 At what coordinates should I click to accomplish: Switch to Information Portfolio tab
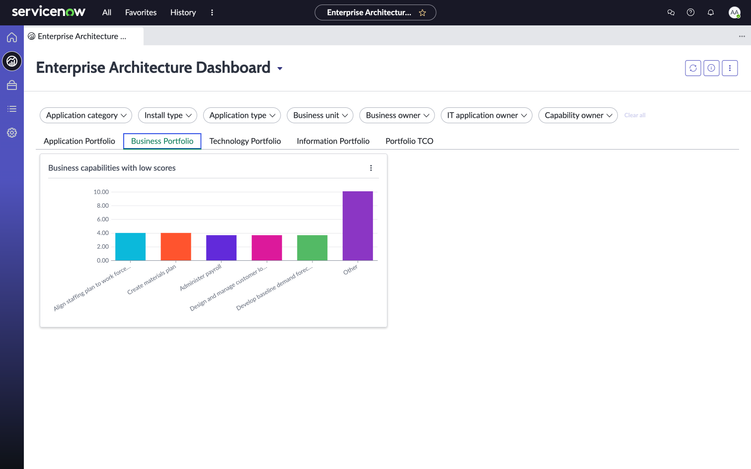(333, 141)
